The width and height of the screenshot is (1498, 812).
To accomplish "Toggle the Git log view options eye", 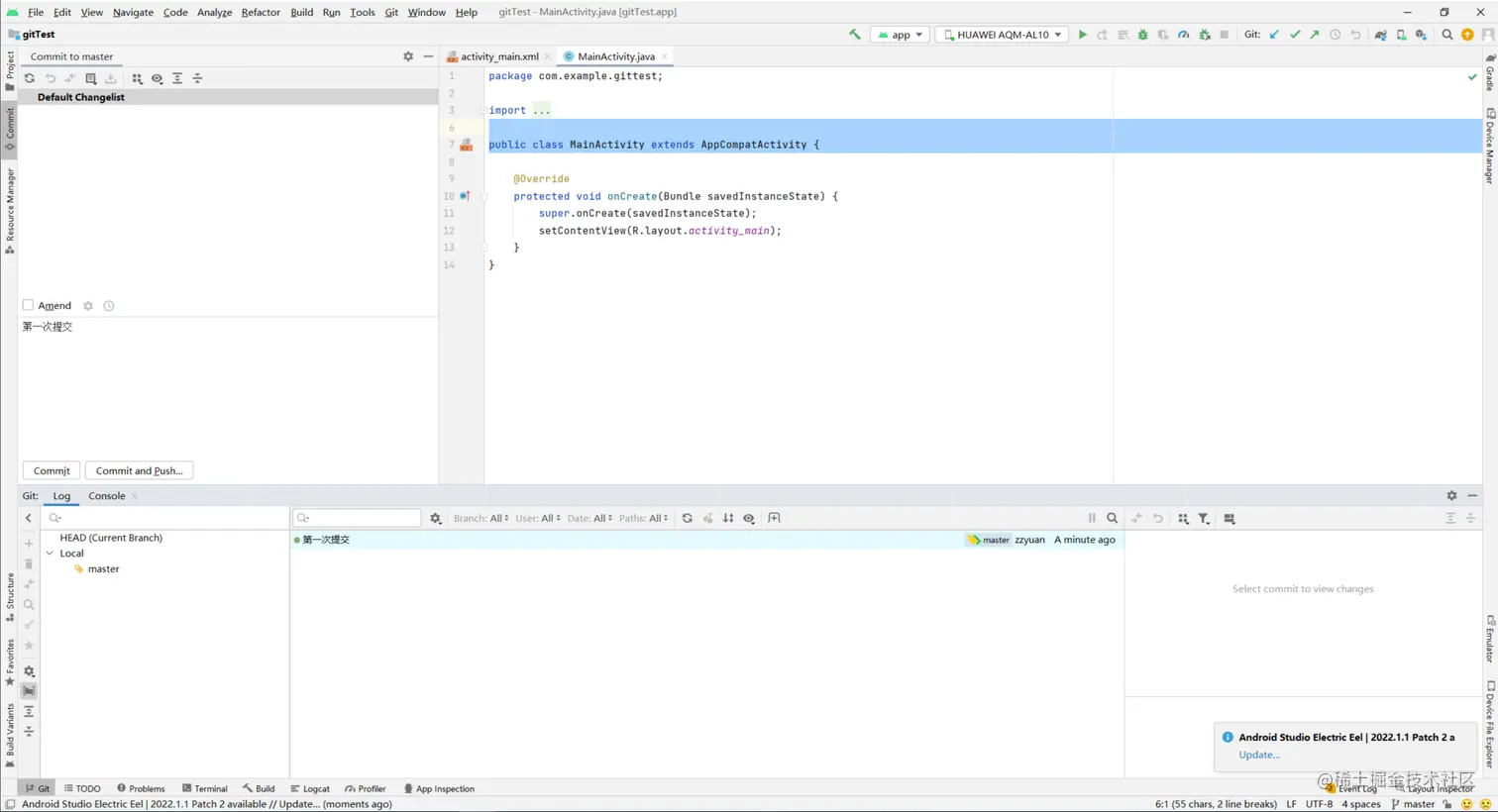I will click(749, 518).
